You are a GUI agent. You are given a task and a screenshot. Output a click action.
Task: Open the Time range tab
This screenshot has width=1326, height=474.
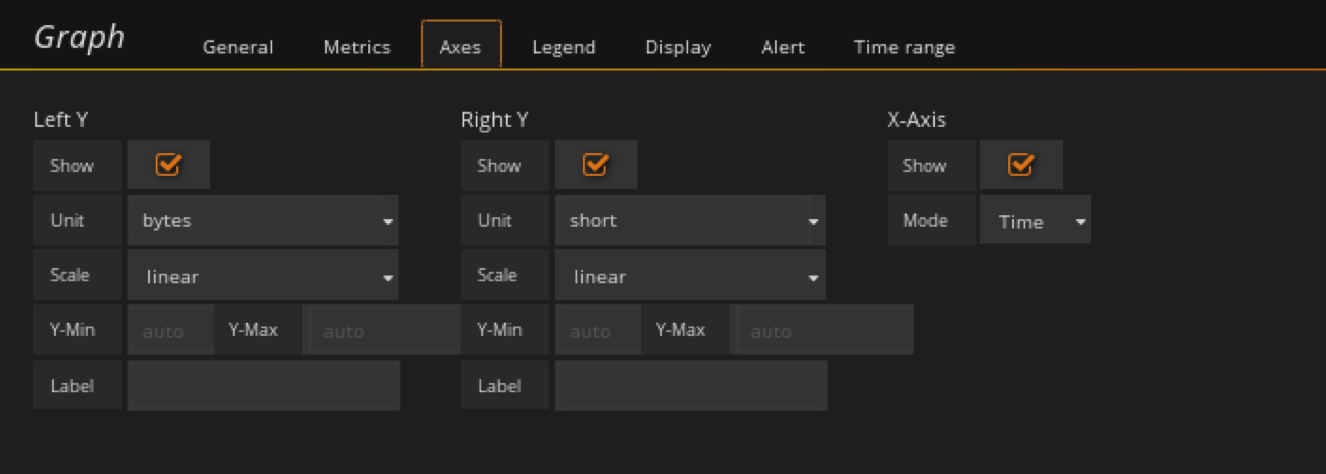pyautogui.click(x=904, y=47)
